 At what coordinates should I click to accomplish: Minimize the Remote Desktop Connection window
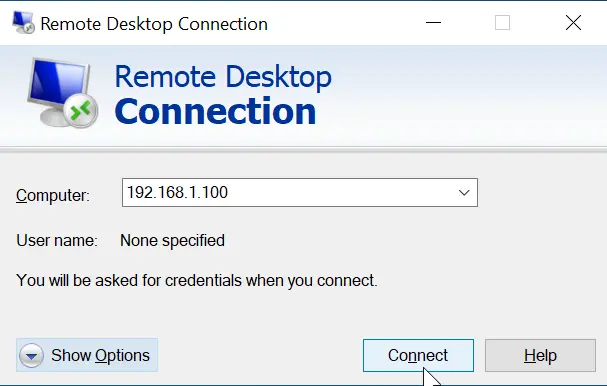click(x=433, y=22)
